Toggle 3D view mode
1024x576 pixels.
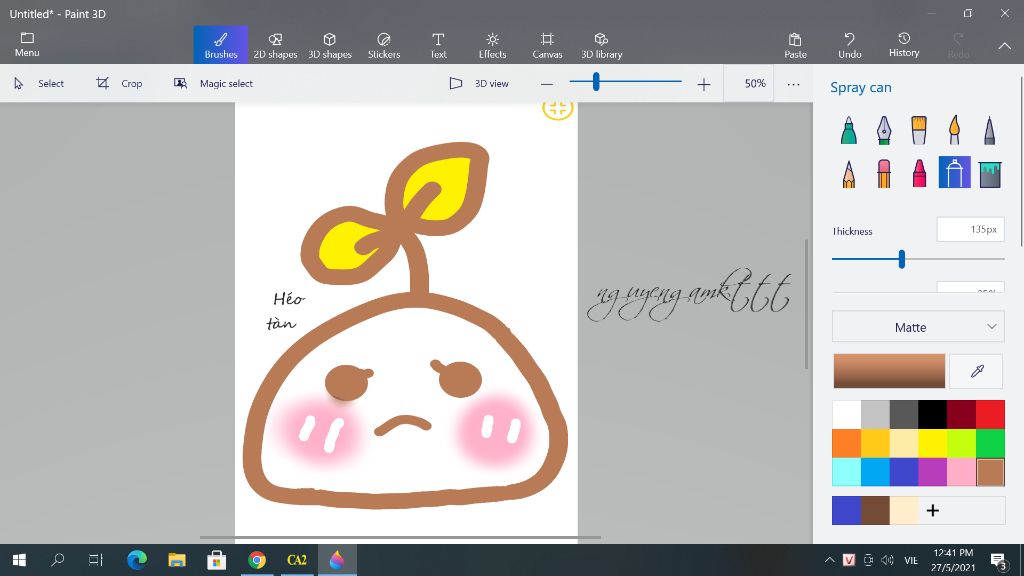click(x=479, y=84)
